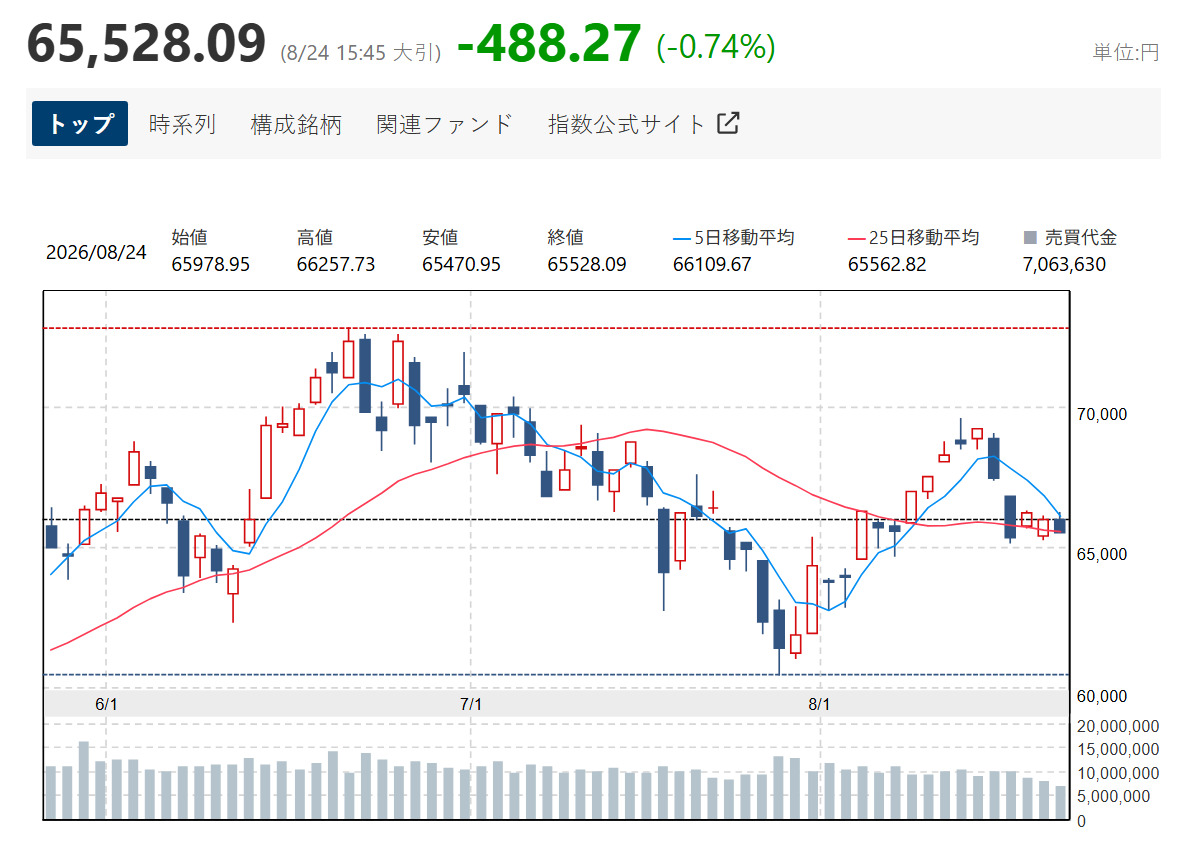This screenshot has width=1192, height=849.
Task: Click the chart date 2026/08/24
Action: [x=96, y=252]
